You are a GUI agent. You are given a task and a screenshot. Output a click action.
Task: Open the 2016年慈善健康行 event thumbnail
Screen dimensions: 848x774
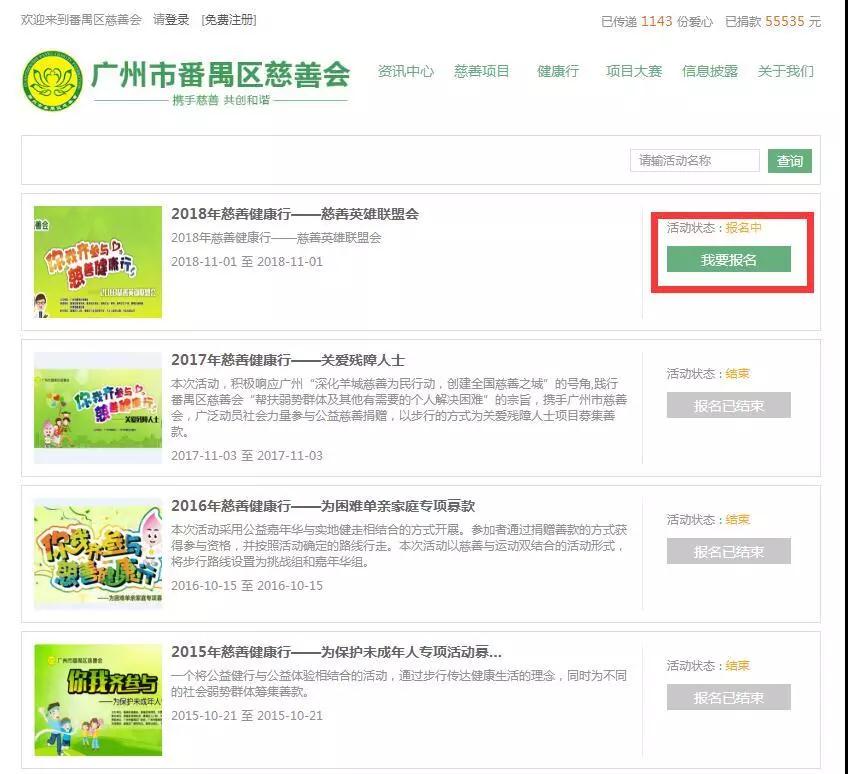point(98,554)
